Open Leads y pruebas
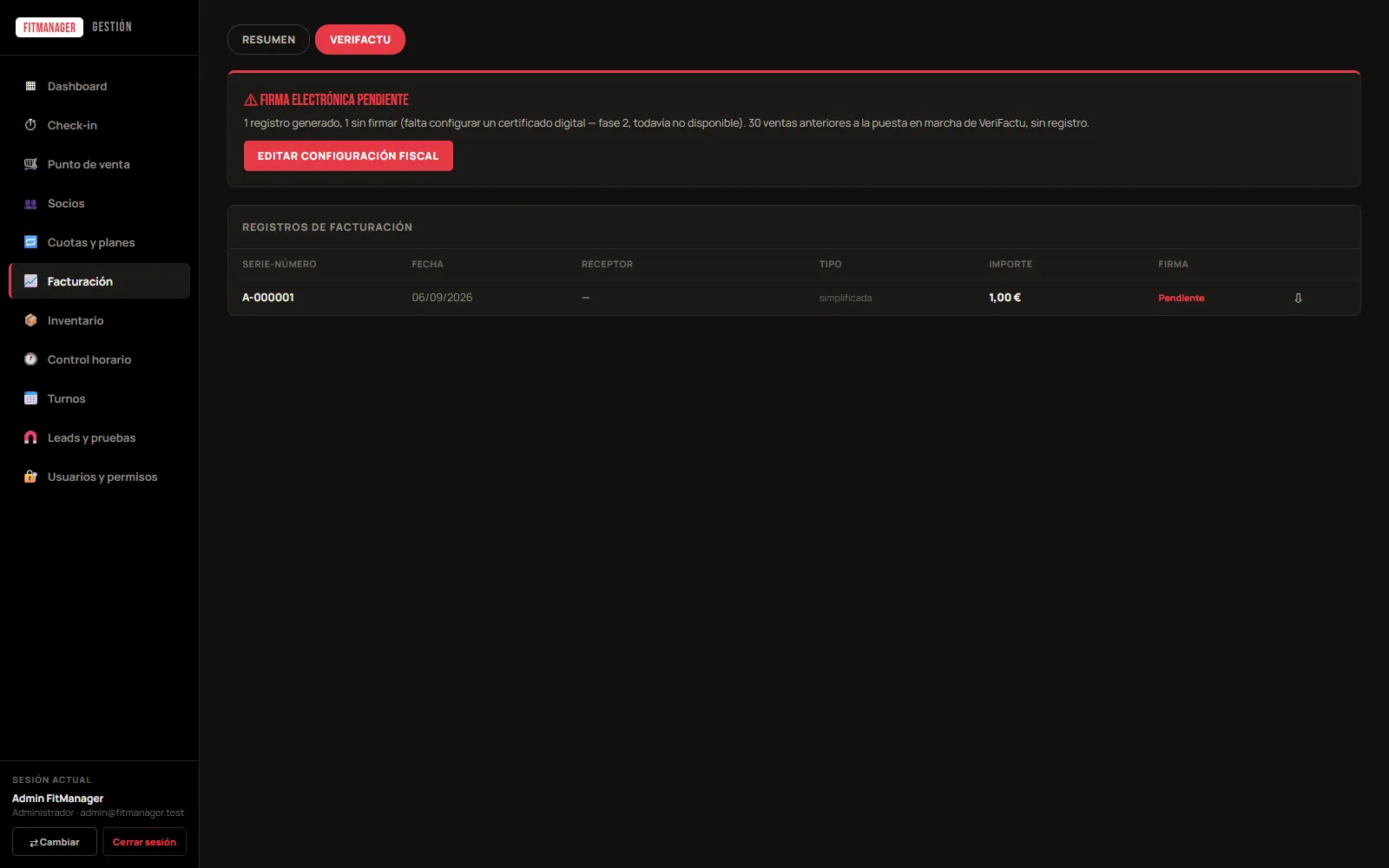This screenshot has width=1389, height=868. click(x=99, y=437)
